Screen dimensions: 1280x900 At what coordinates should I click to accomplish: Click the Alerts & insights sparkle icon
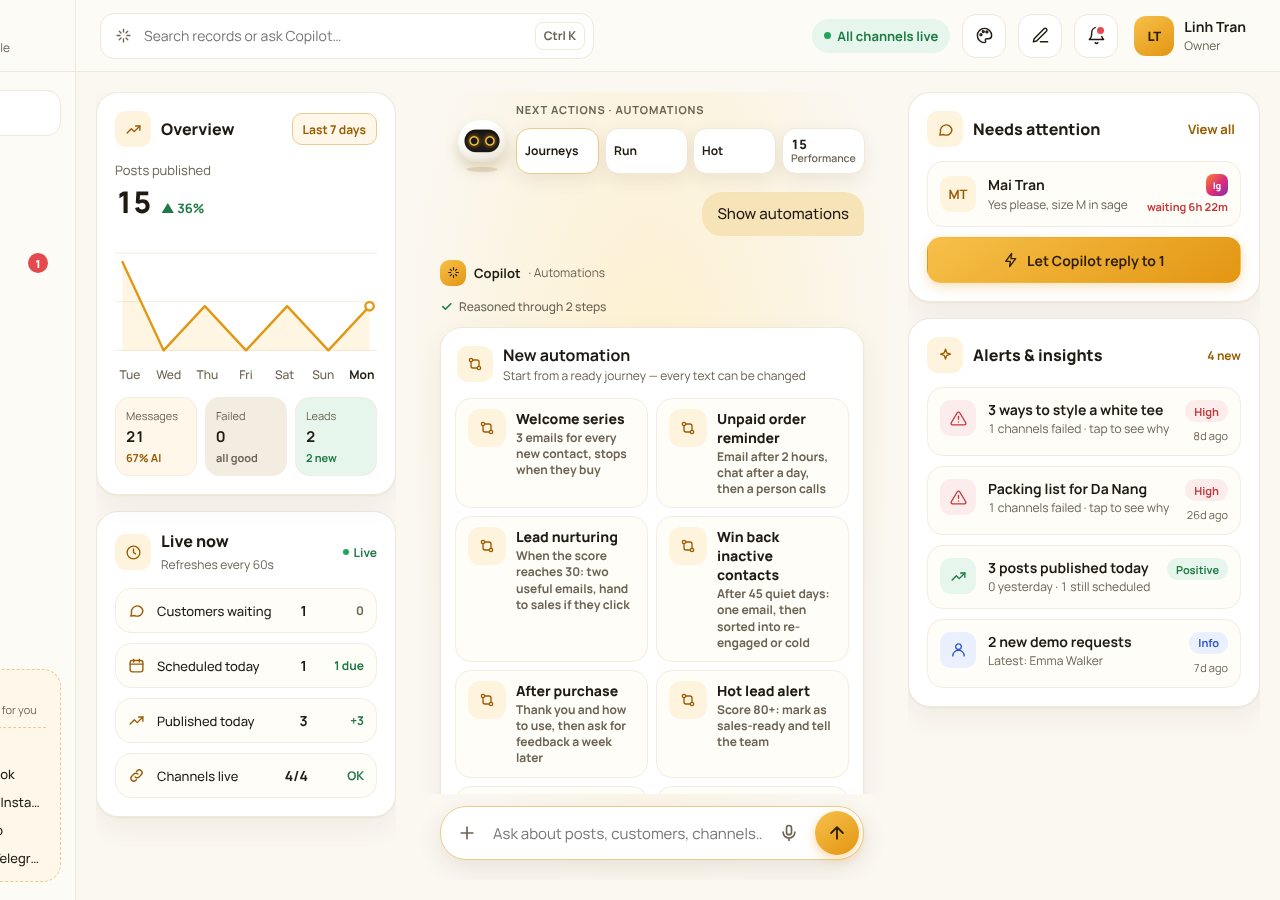coord(945,355)
